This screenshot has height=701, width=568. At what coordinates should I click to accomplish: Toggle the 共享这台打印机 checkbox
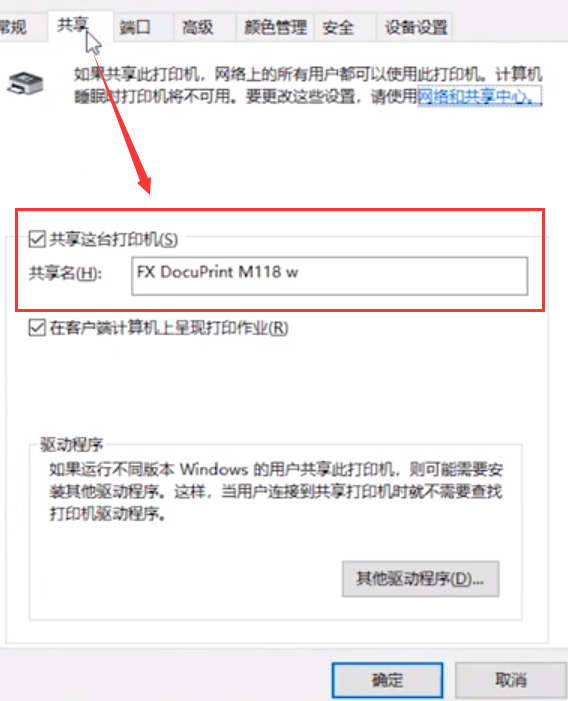tap(37, 239)
